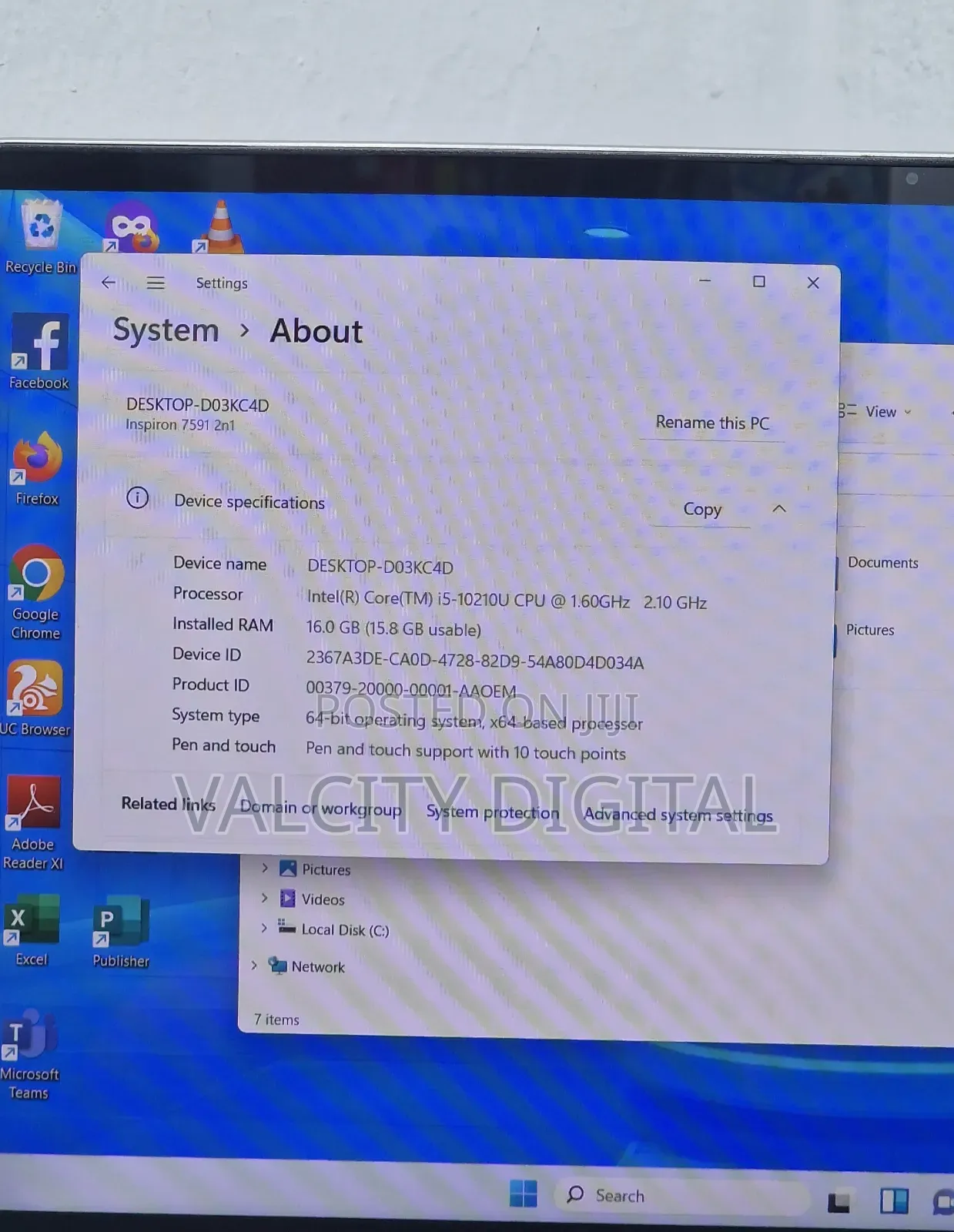
Task: Open Adobe Reader XI shortcut
Action: tap(33, 823)
